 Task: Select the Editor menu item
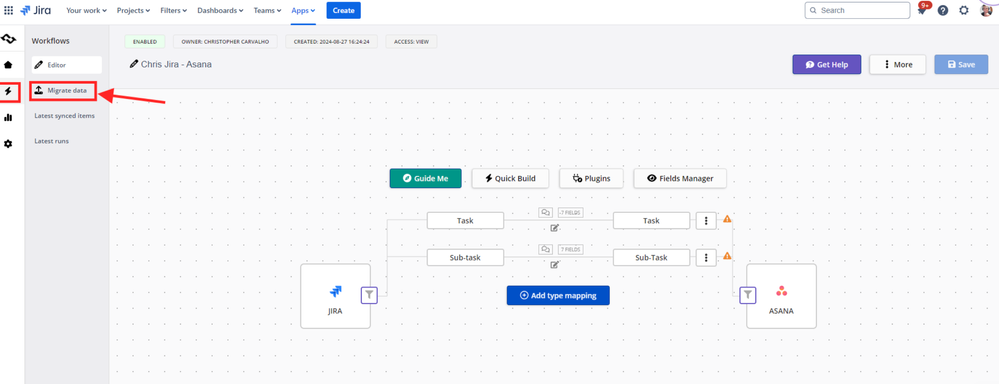coord(66,65)
